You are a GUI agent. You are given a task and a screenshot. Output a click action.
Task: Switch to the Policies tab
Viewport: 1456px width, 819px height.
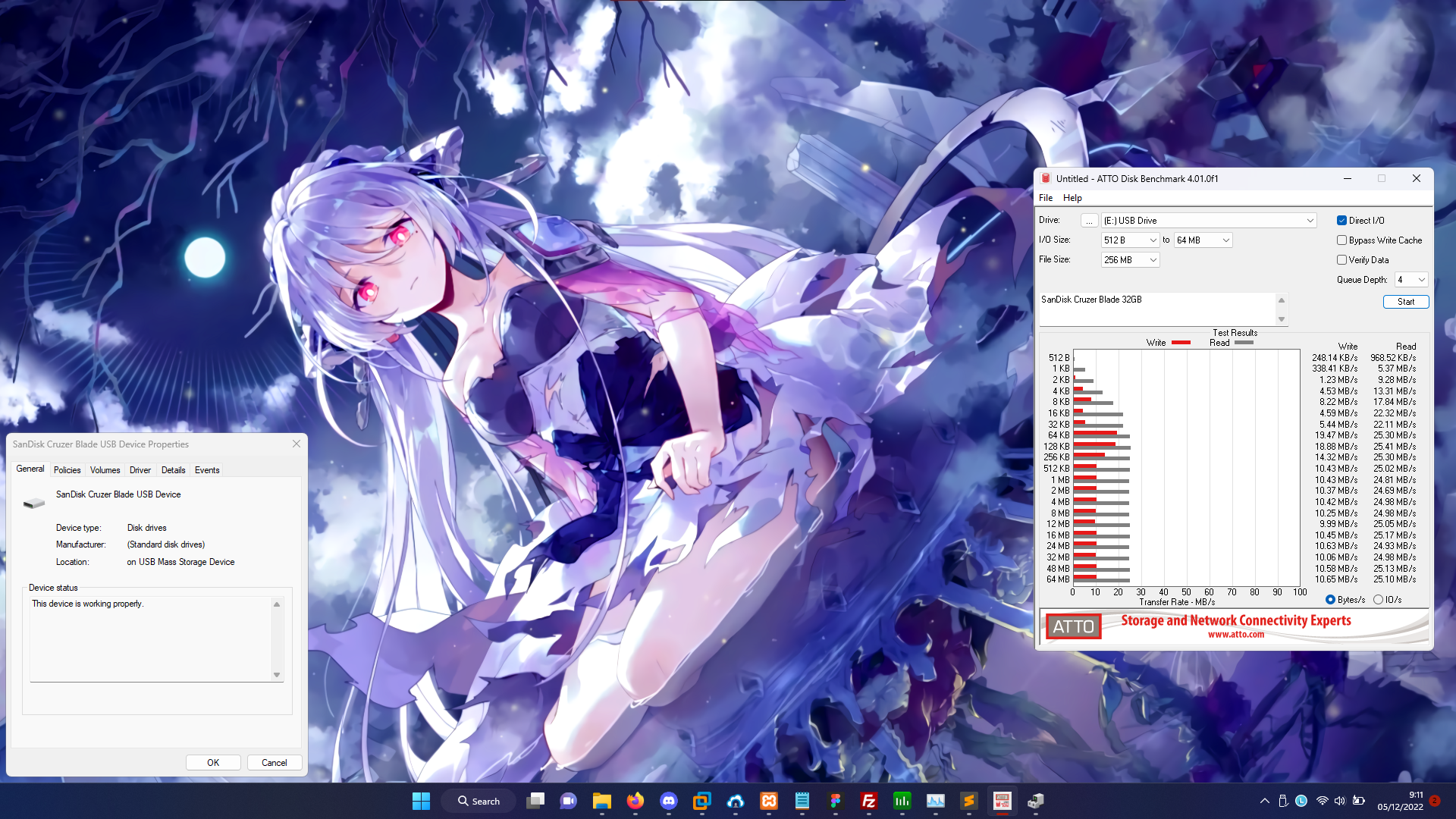click(67, 470)
